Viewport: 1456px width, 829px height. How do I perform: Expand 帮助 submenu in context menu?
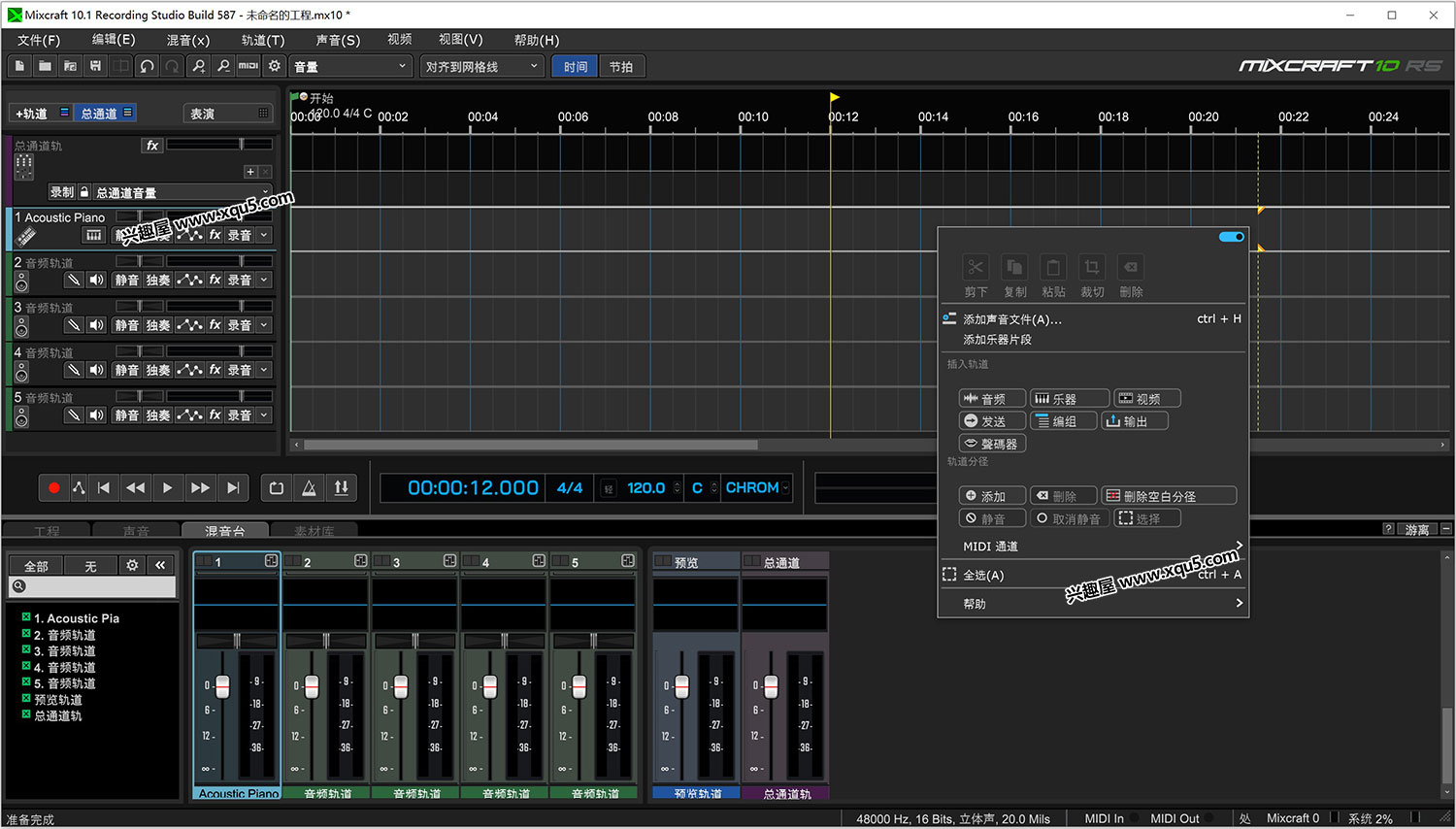point(1092,604)
